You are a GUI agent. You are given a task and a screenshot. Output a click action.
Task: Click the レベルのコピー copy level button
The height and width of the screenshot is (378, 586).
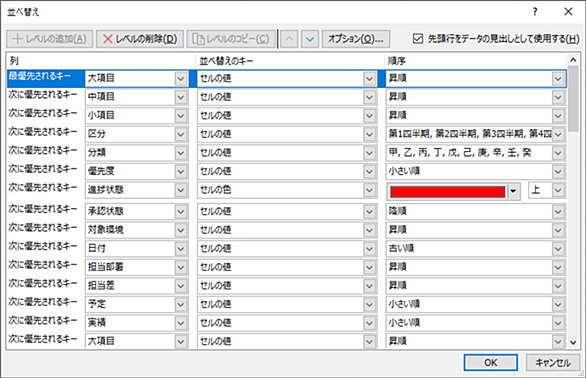(x=231, y=39)
